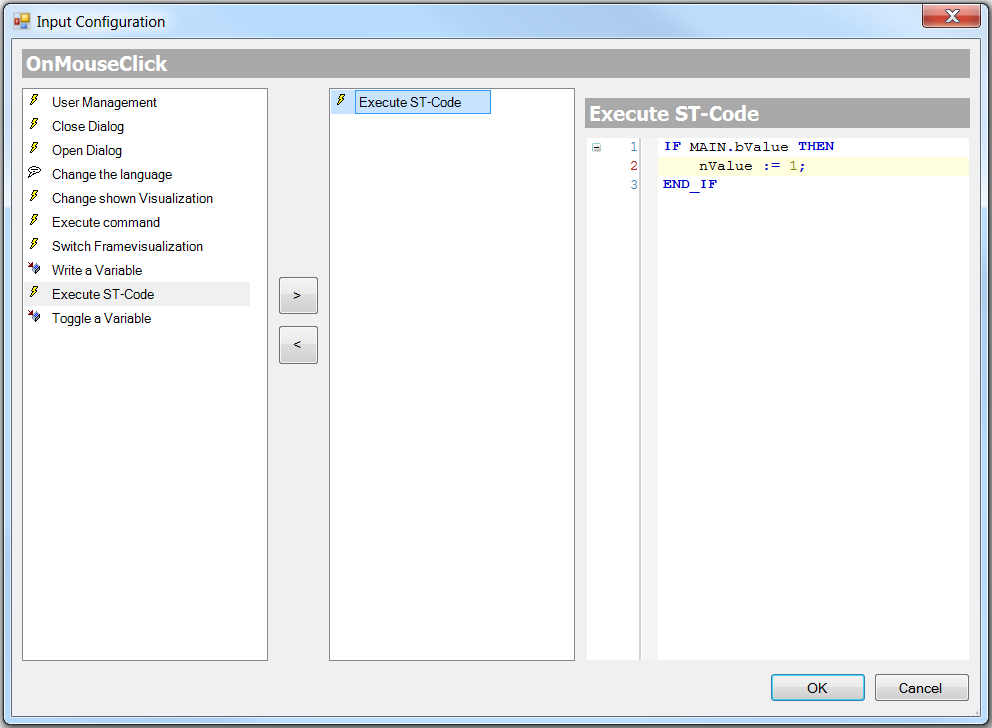Select Close Dialog in the action list
Image resolution: width=992 pixels, height=728 pixels.
tap(88, 126)
